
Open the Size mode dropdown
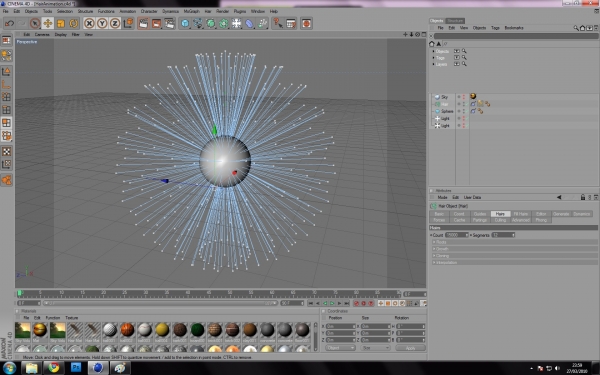[x=375, y=348]
